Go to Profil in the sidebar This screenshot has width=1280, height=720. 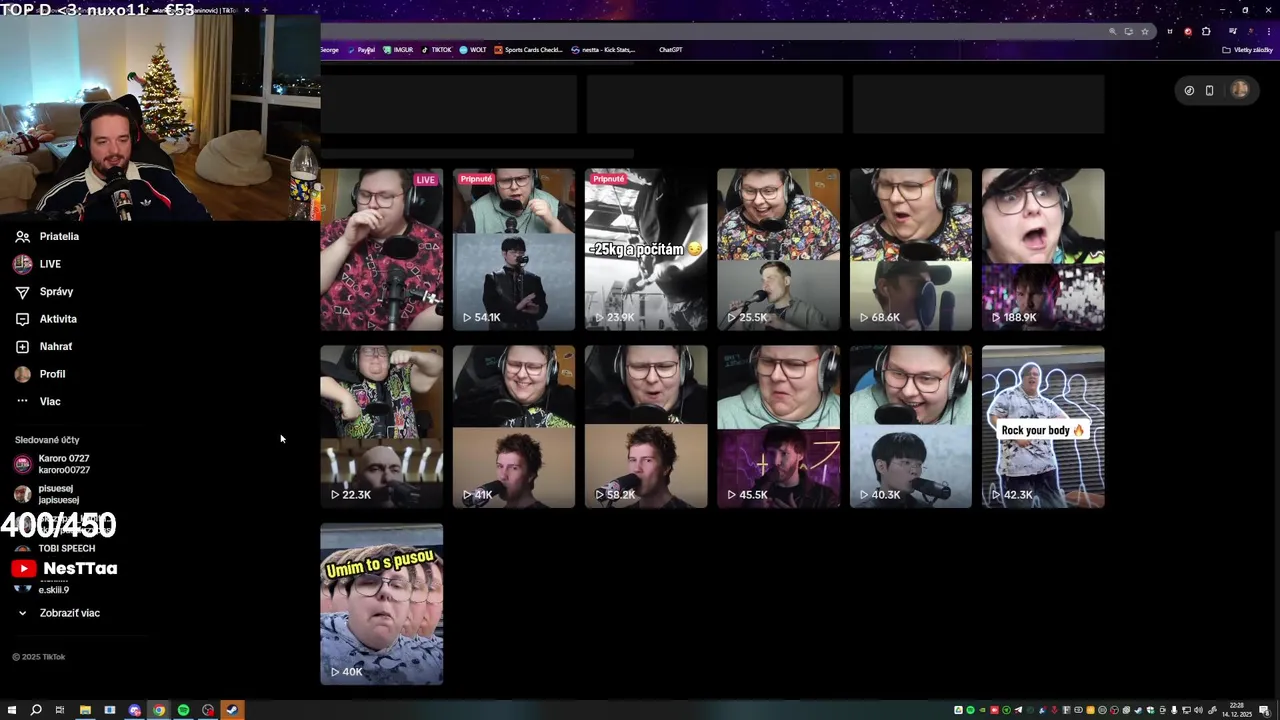pyautogui.click(x=52, y=374)
